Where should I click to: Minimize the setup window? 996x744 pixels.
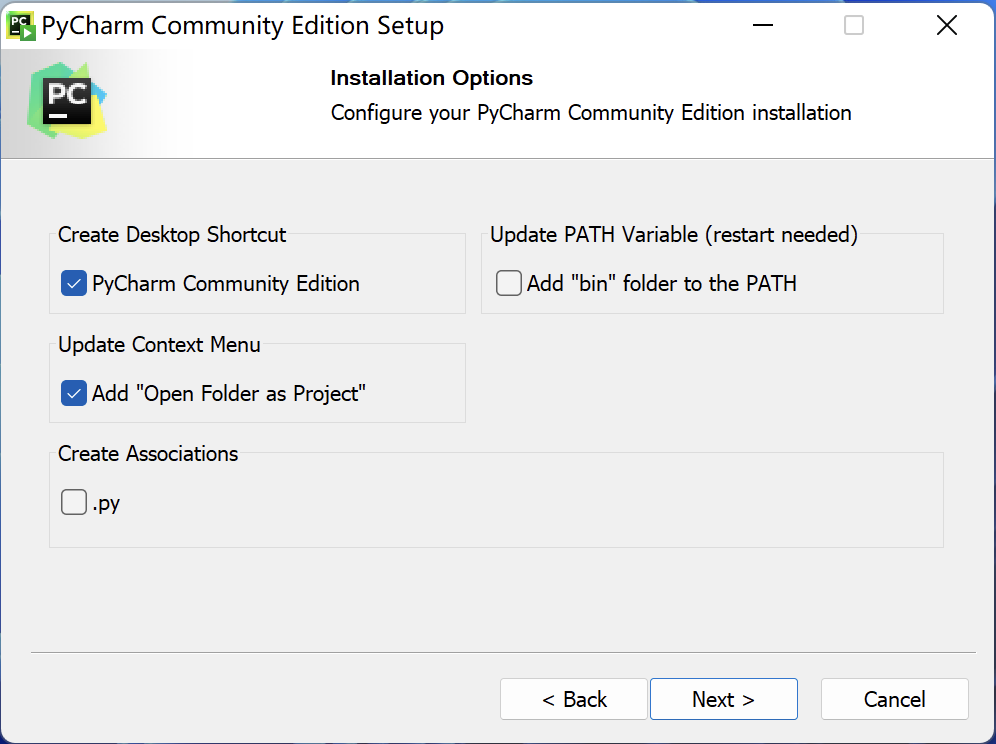coord(762,25)
